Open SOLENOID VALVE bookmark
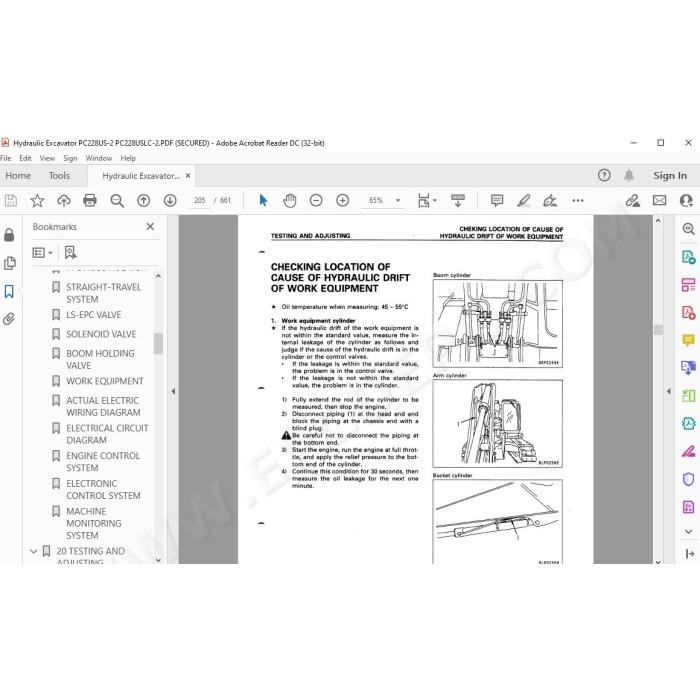700x700 pixels. 101,334
